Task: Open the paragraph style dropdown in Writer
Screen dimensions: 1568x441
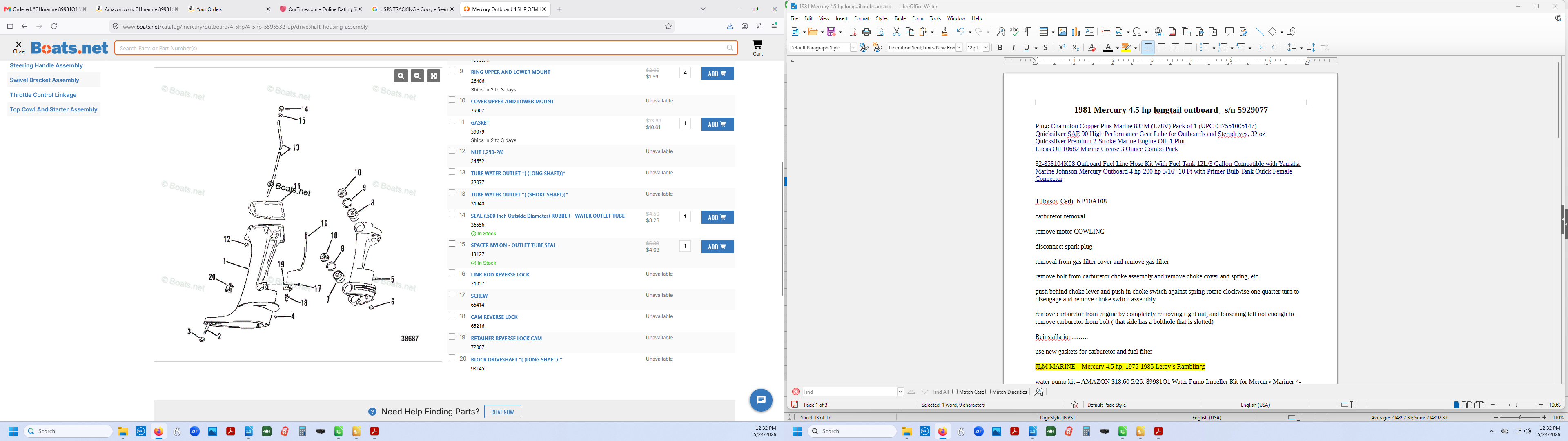Action: 853,47
